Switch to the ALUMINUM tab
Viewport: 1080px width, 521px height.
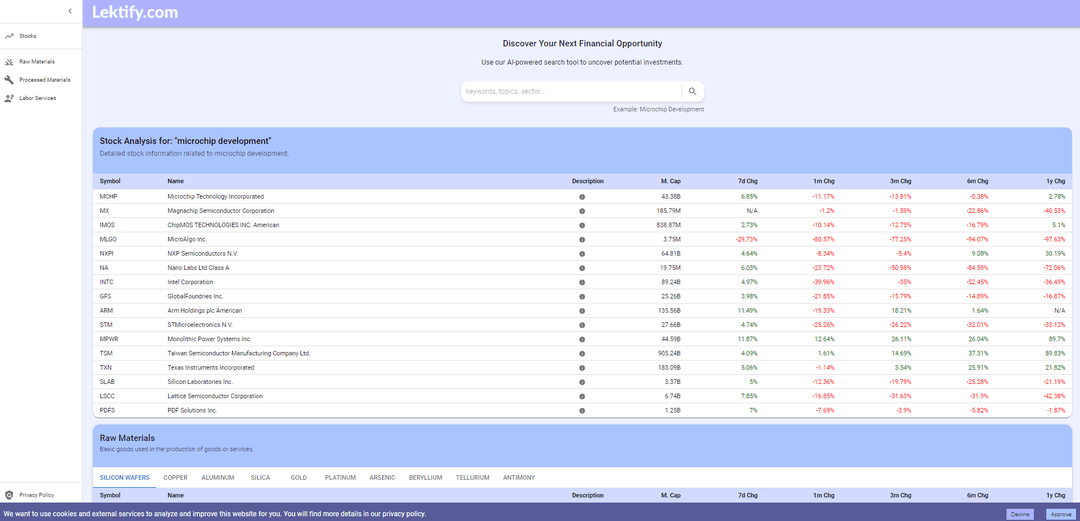click(x=218, y=478)
